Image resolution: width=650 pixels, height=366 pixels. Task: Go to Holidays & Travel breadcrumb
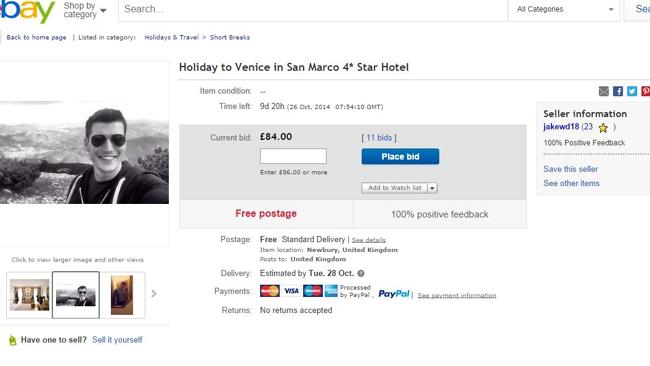pos(171,37)
